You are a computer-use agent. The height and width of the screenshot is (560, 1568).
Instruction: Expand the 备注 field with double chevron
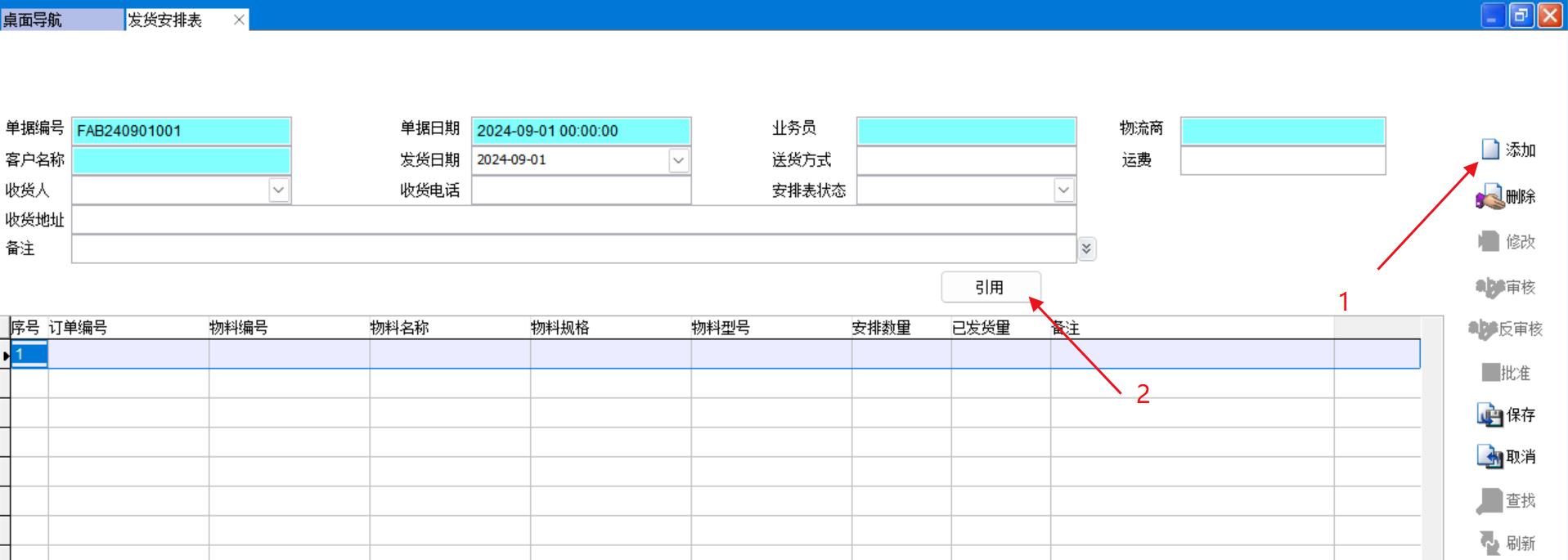click(x=1086, y=249)
